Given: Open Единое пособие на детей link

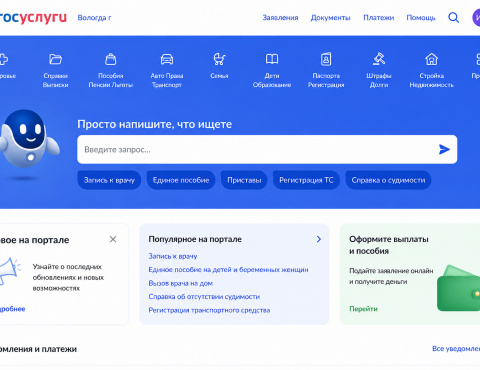Looking at the screenshot, I should pos(228,270).
